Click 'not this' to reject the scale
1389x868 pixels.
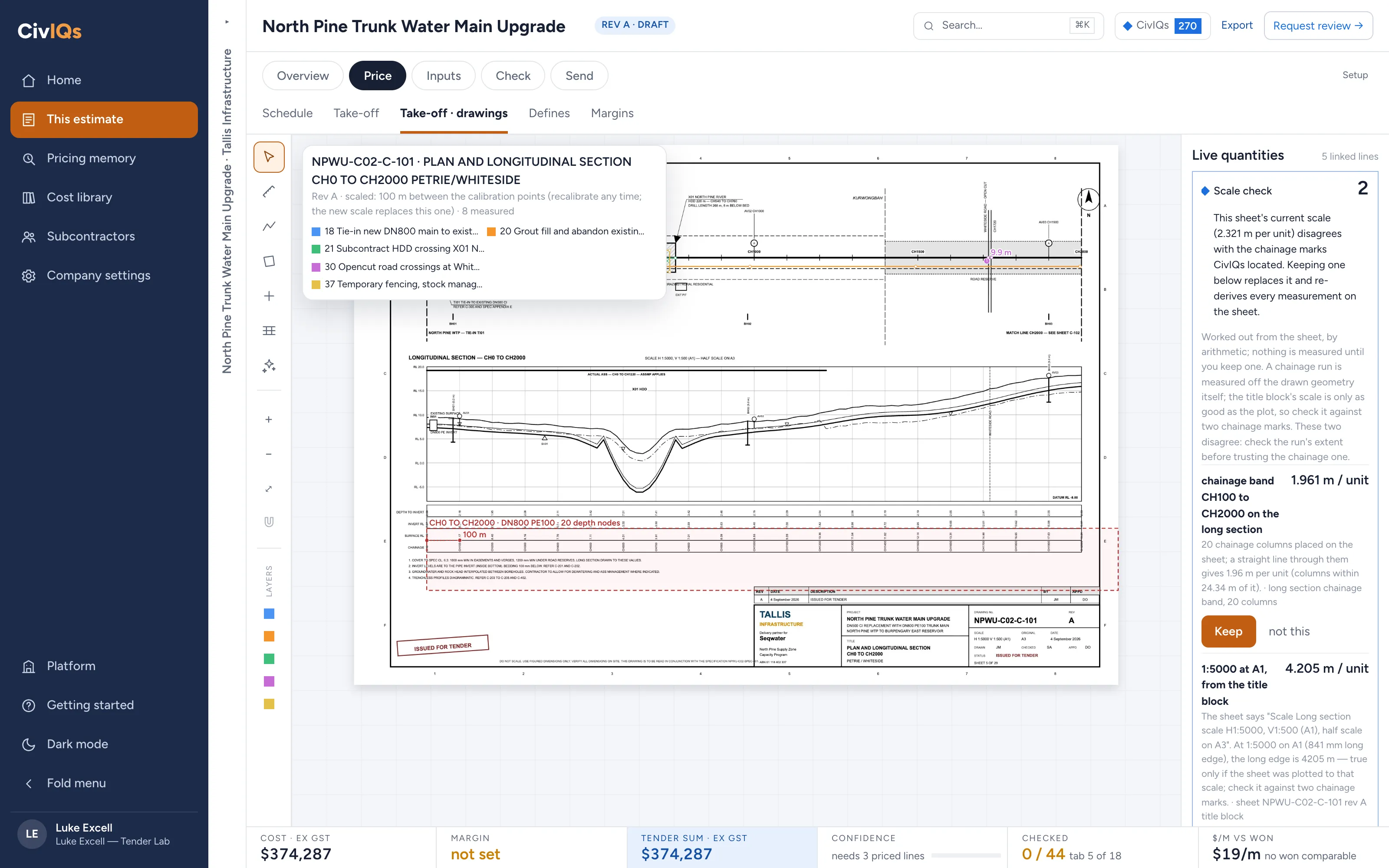pyautogui.click(x=1289, y=631)
